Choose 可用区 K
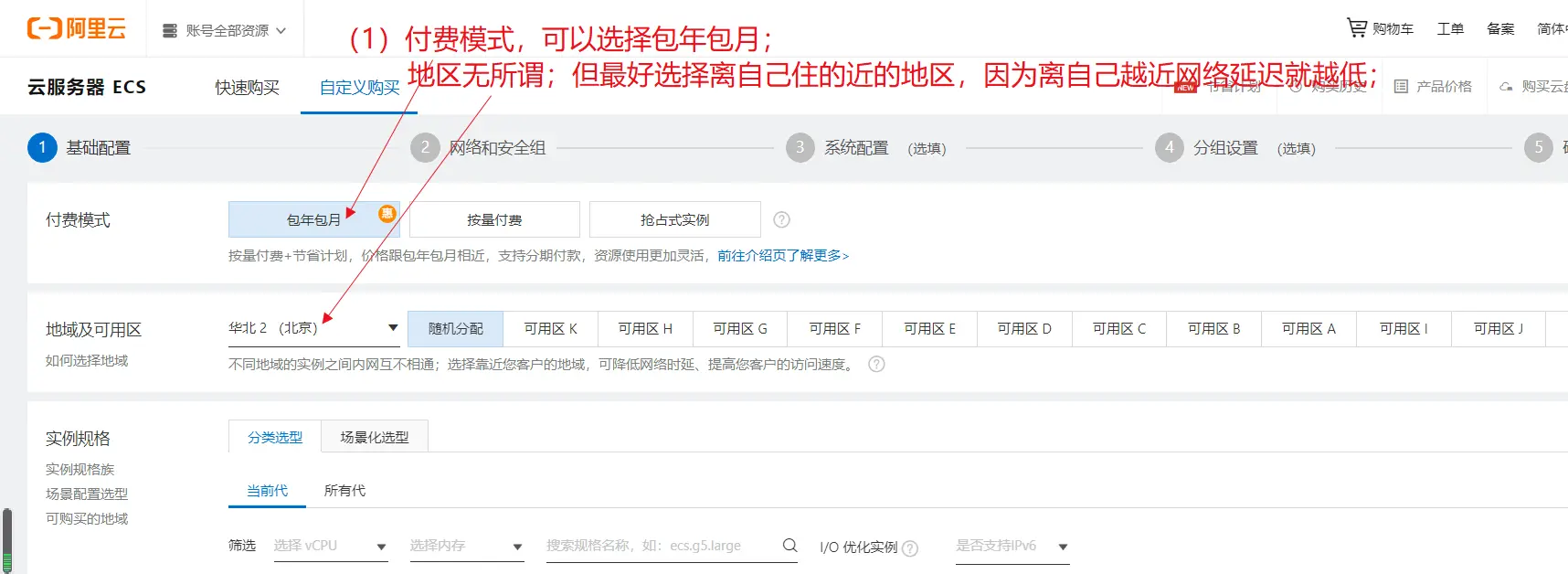This screenshot has height=574, width=1568. (x=551, y=329)
